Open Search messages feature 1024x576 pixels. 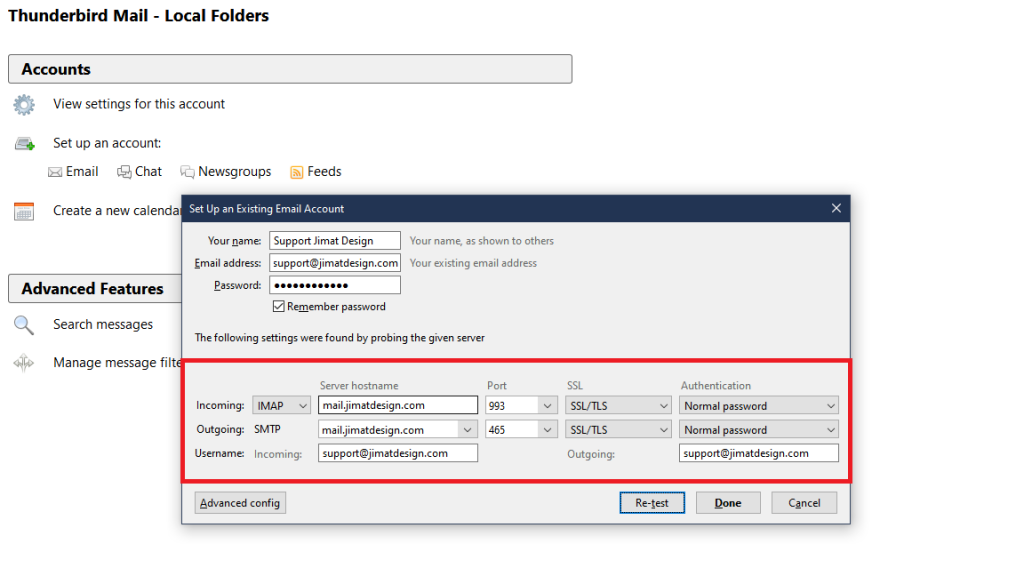tap(103, 325)
